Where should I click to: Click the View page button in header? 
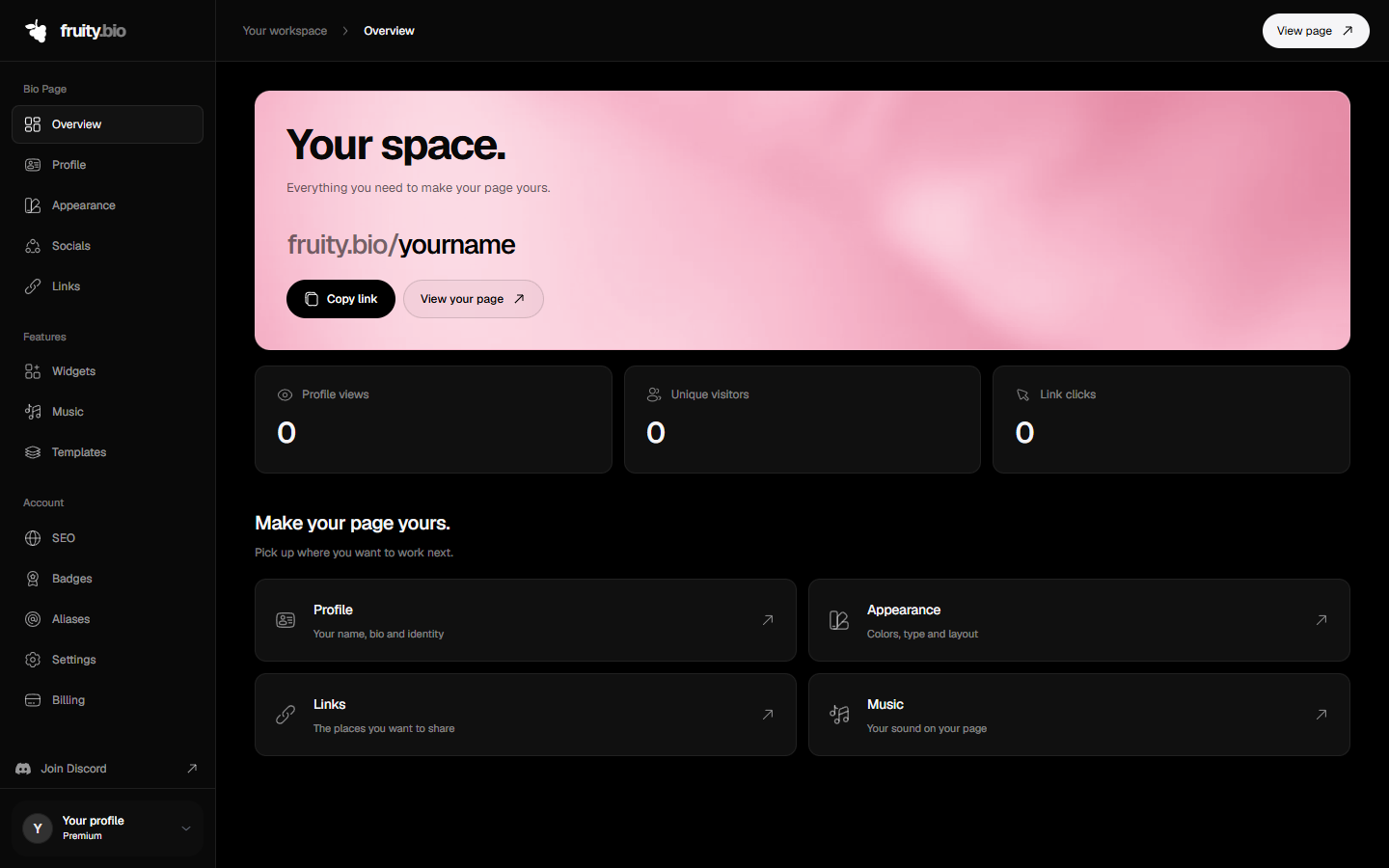1316,31
